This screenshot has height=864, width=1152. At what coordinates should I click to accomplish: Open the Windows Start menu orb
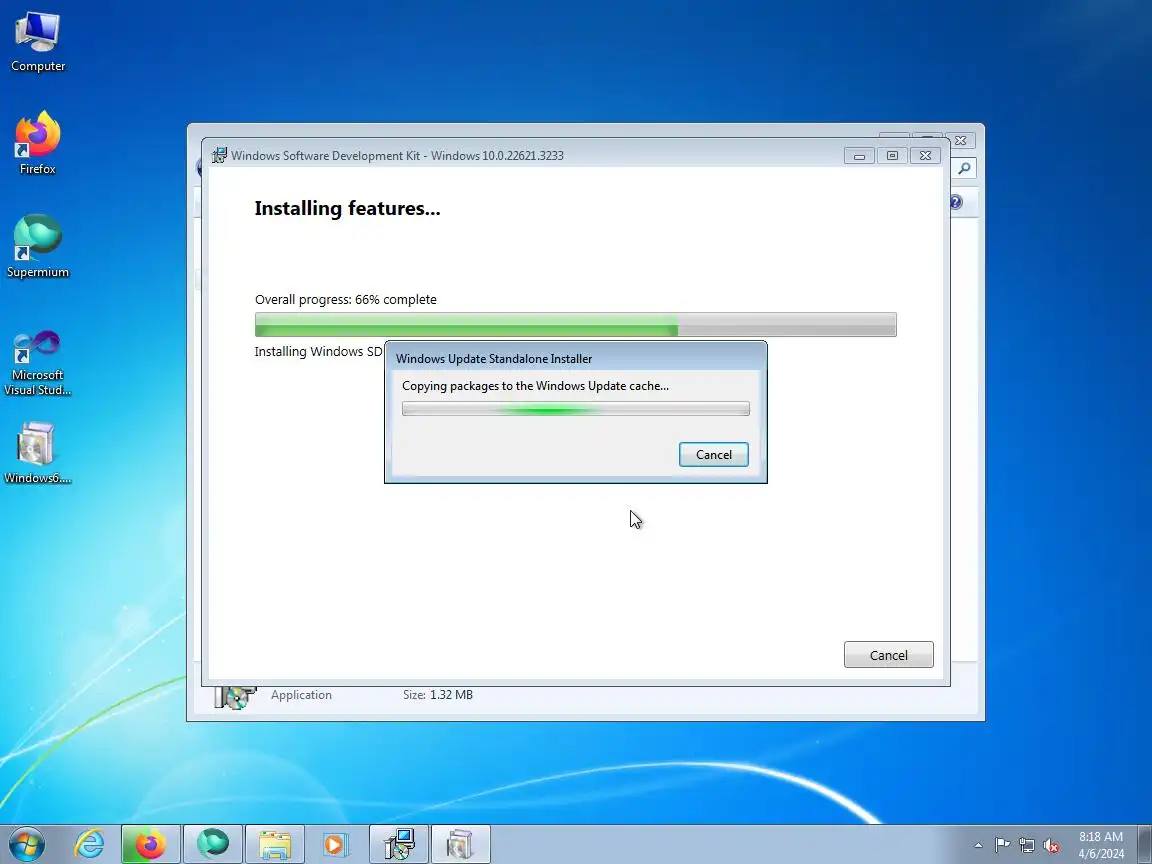click(x=26, y=844)
